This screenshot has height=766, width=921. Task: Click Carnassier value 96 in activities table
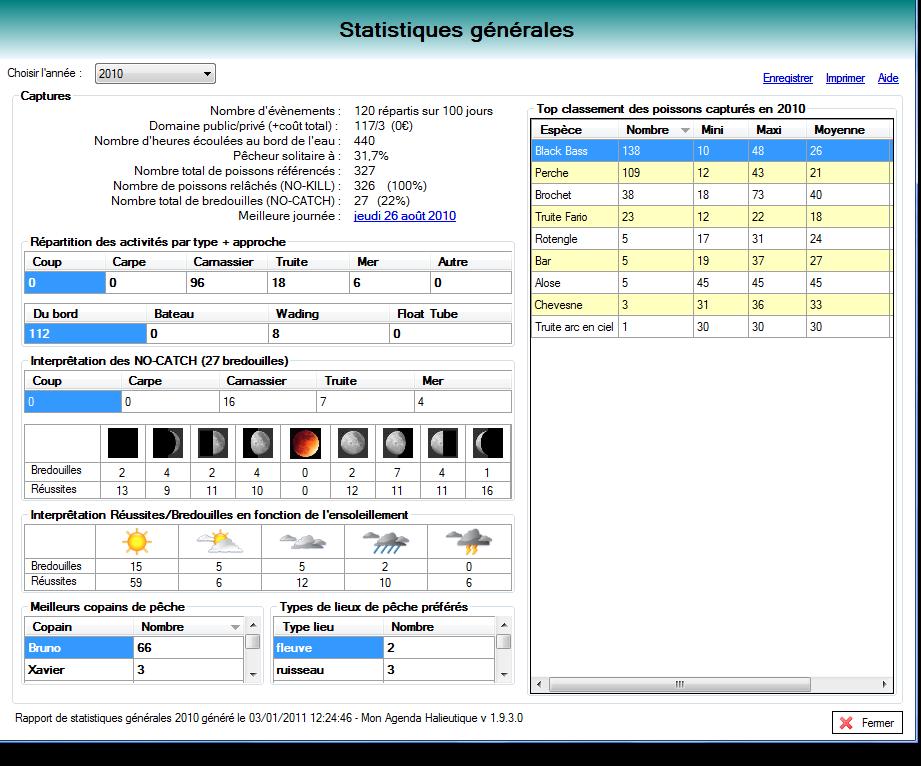pos(227,283)
